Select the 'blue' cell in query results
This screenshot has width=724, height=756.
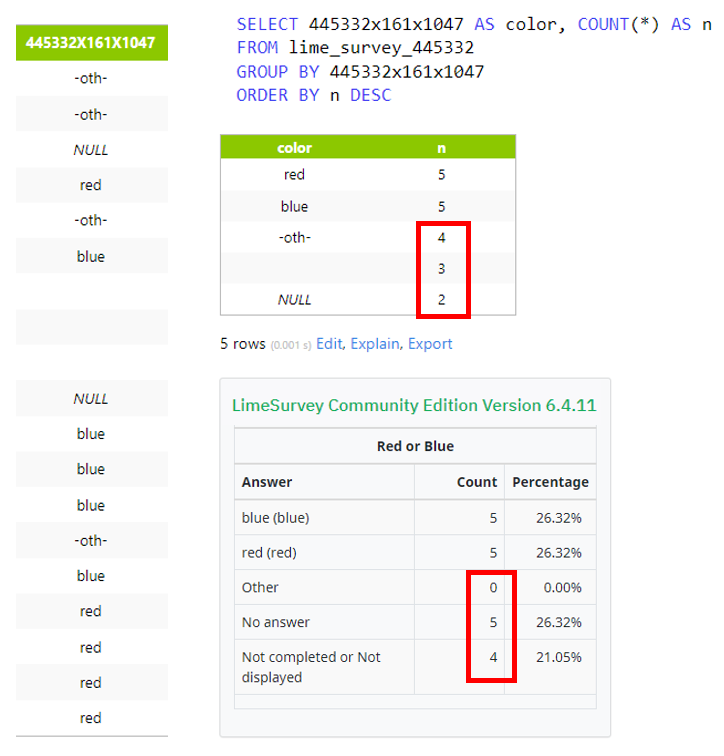pyautogui.click(x=294, y=207)
